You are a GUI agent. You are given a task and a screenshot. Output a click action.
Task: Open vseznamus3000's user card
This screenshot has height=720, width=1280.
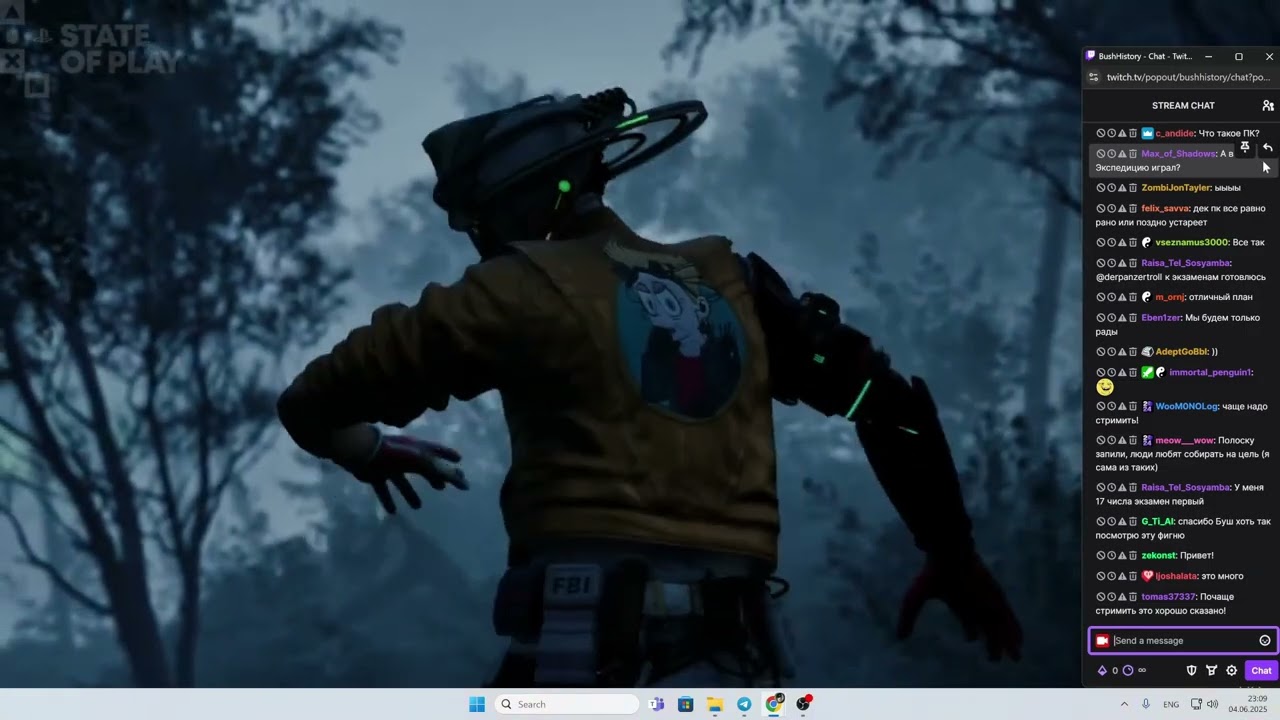tap(1191, 243)
